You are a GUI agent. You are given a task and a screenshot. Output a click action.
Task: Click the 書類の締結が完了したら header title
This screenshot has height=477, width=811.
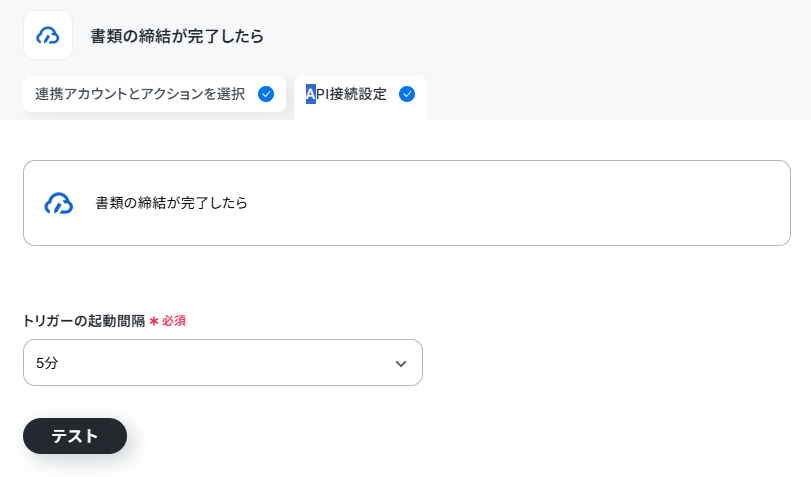click(177, 36)
